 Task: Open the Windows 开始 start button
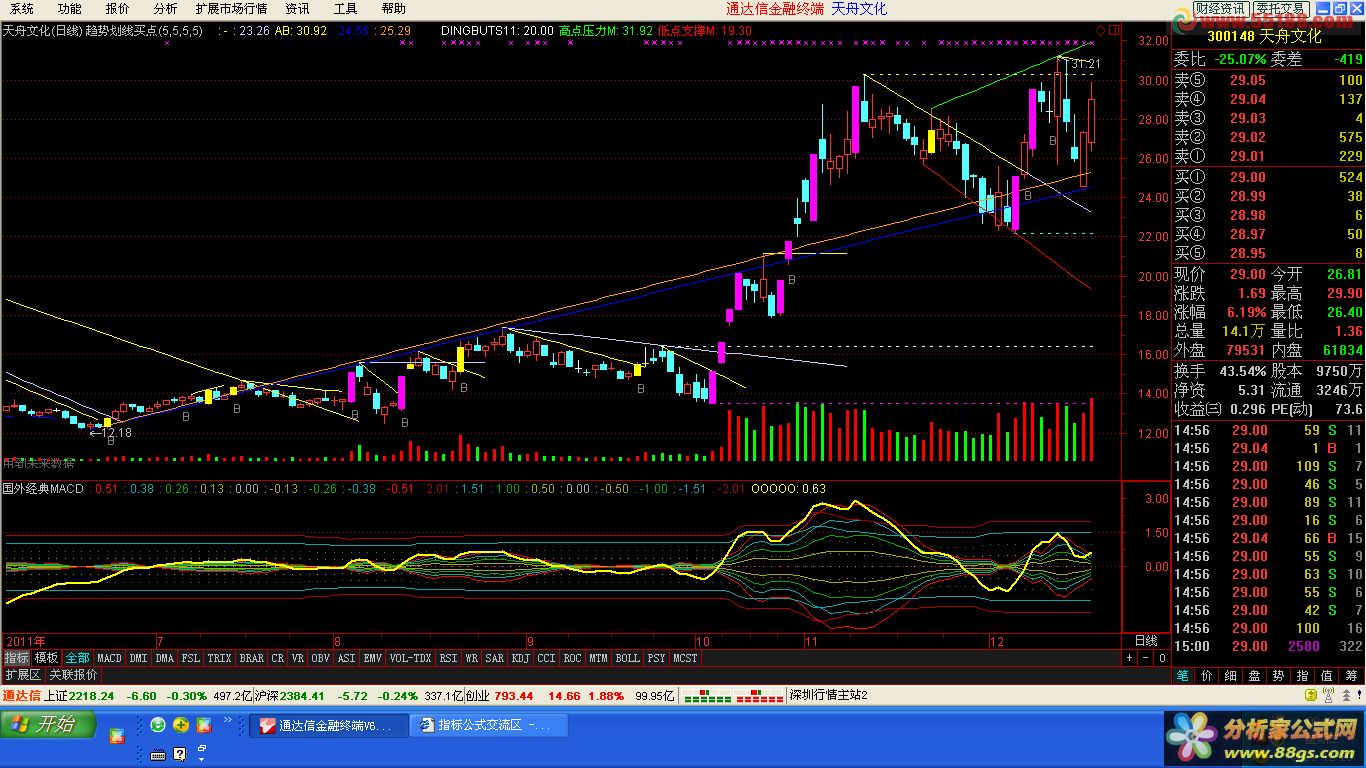[x=48, y=725]
